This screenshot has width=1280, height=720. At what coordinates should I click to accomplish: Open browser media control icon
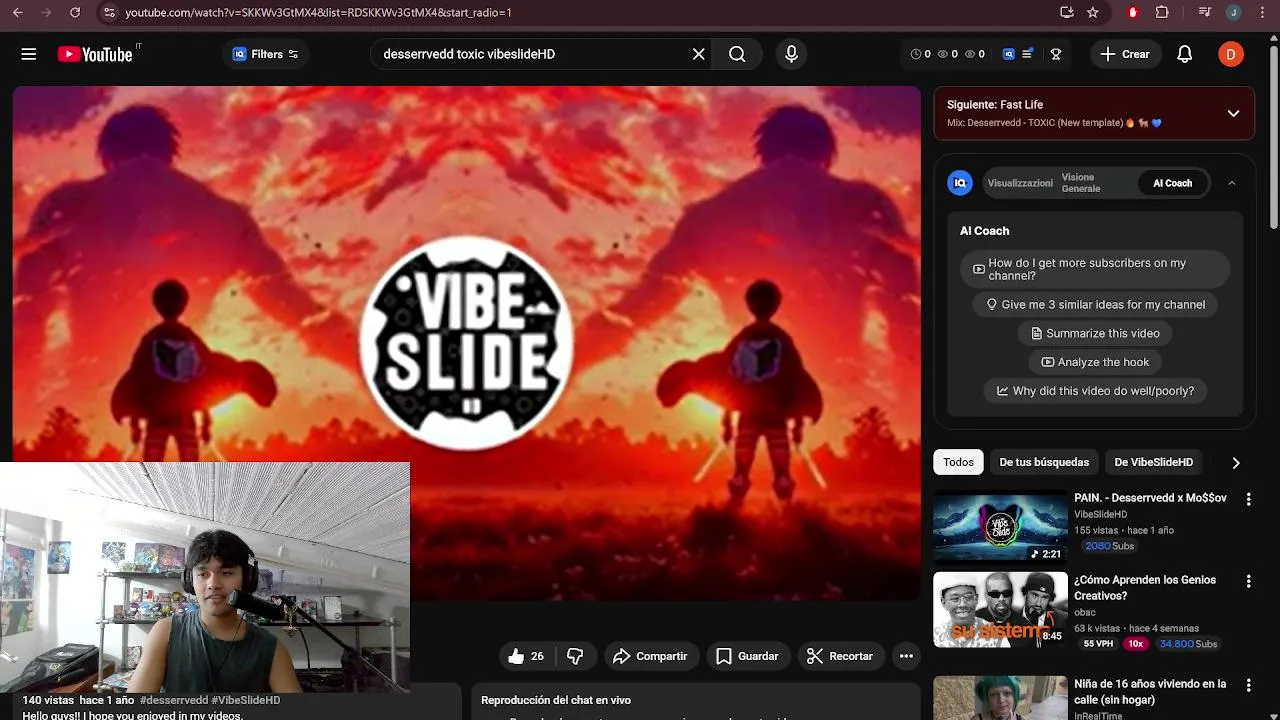1205,12
